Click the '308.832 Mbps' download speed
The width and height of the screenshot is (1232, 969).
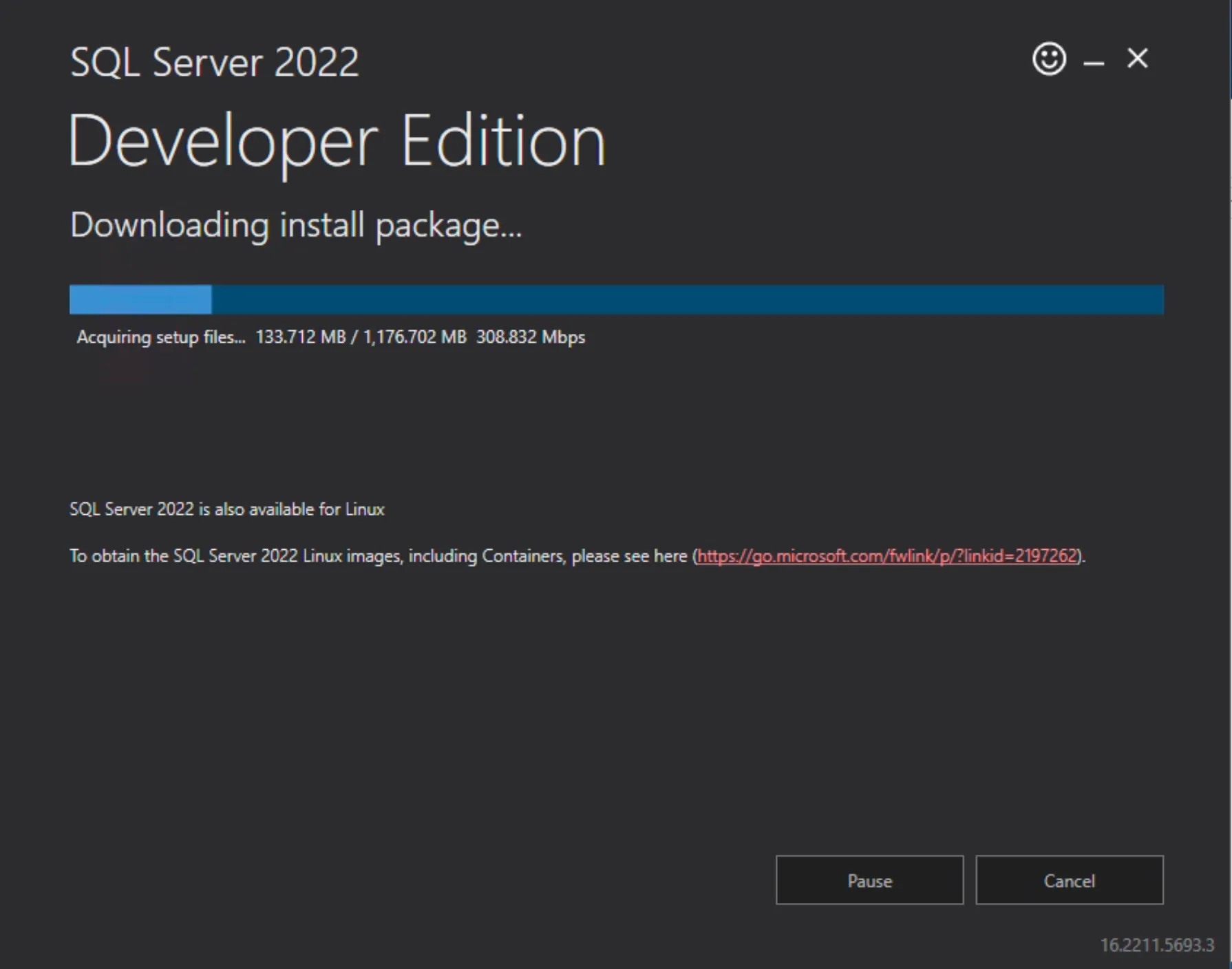click(531, 337)
